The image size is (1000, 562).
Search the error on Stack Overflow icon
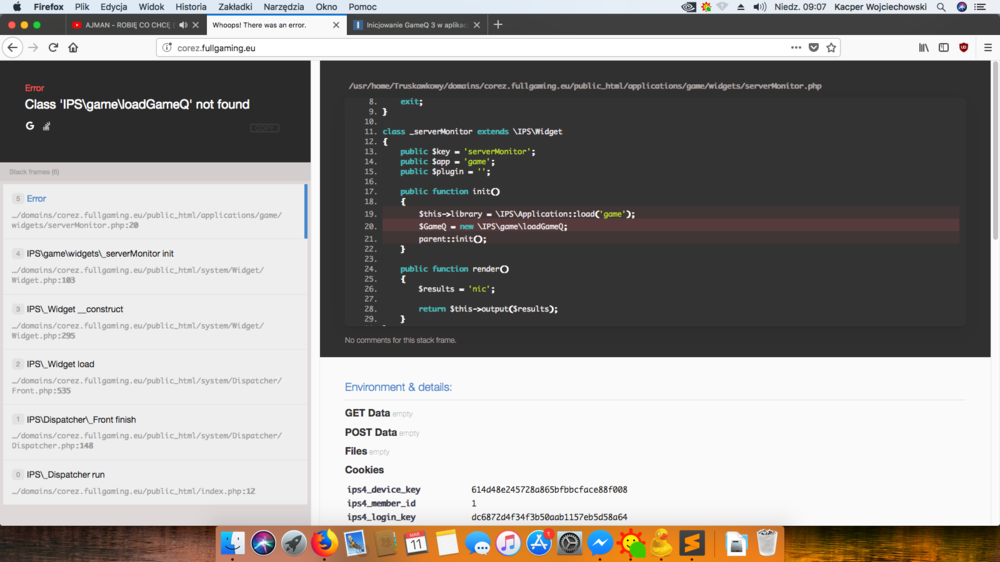[46, 126]
